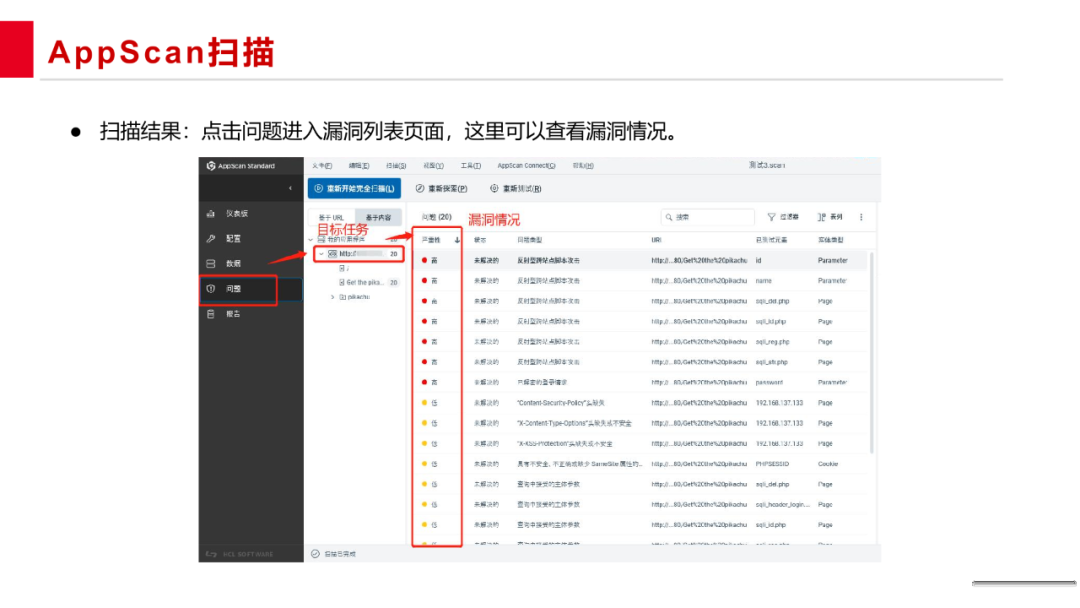The image size is (1080, 608).
Task: Open the 帮助(H) menu
Action: (x=583, y=166)
